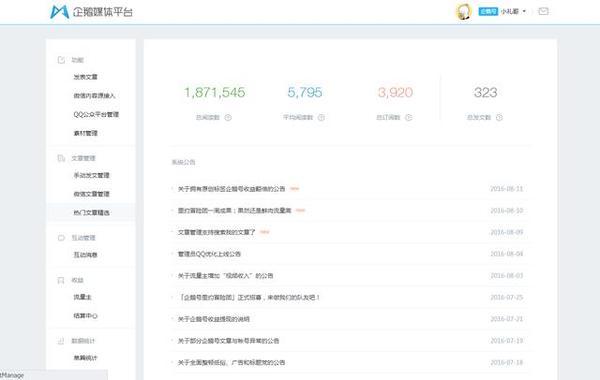Click the 文章管理 section heading
This screenshot has width=600, height=380.
tap(83, 158)
